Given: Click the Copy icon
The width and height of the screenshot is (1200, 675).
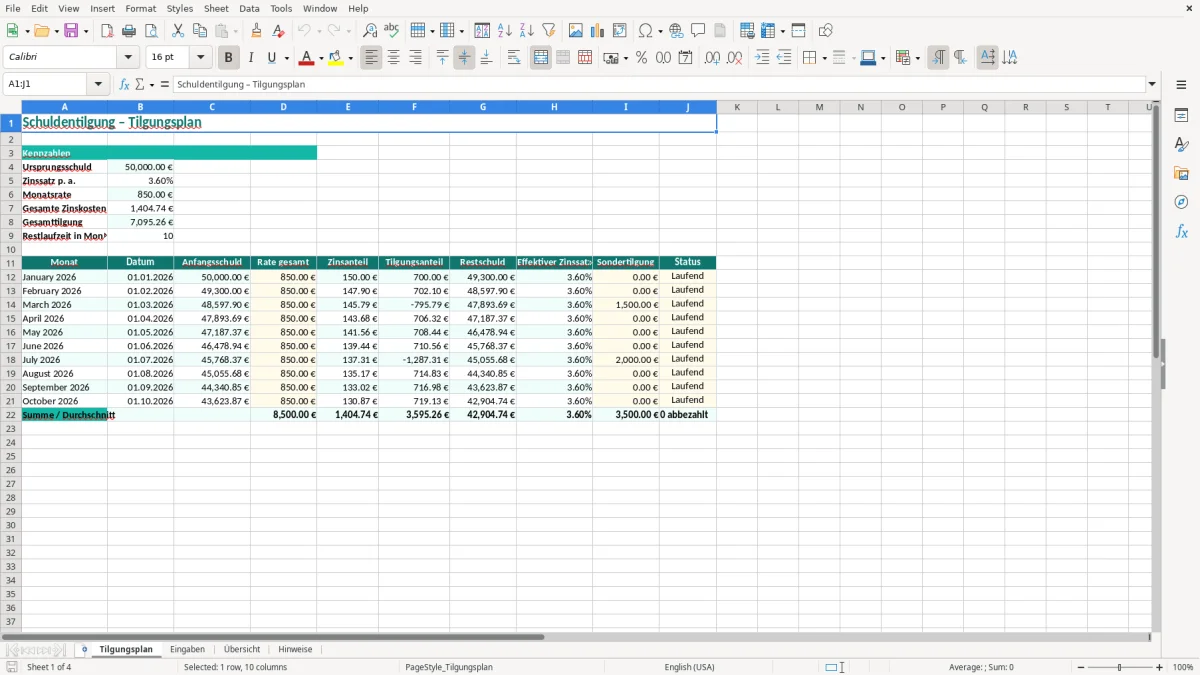Looking at the screenshot, I should 200,31.
